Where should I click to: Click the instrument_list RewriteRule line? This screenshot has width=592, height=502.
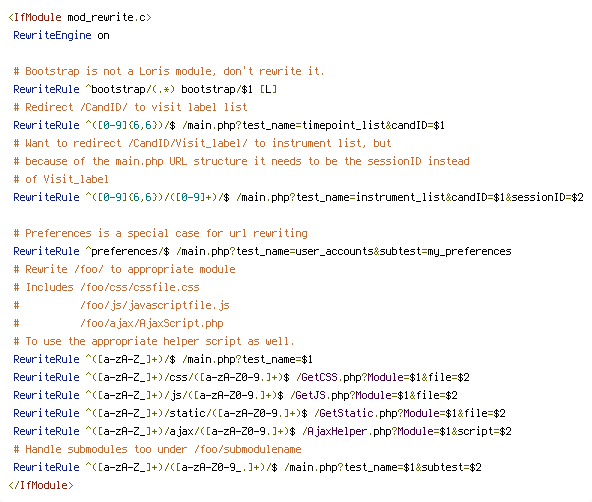point(298,197)
